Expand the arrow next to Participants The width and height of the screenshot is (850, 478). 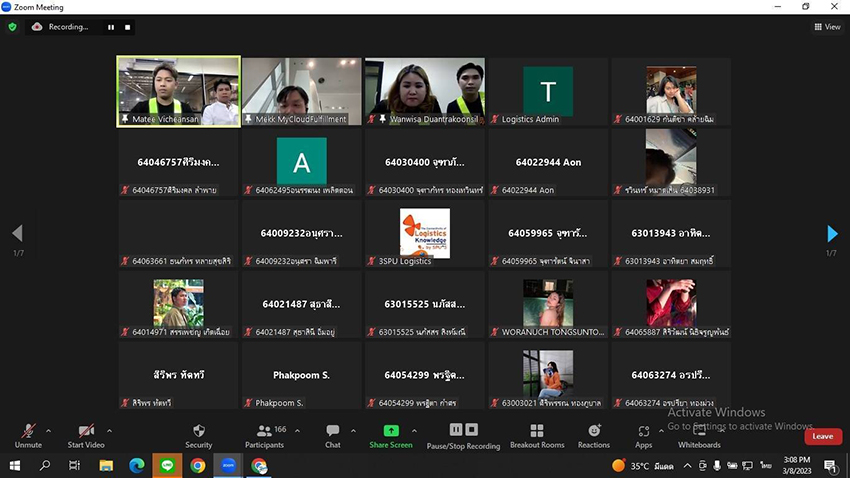[297, 431]
